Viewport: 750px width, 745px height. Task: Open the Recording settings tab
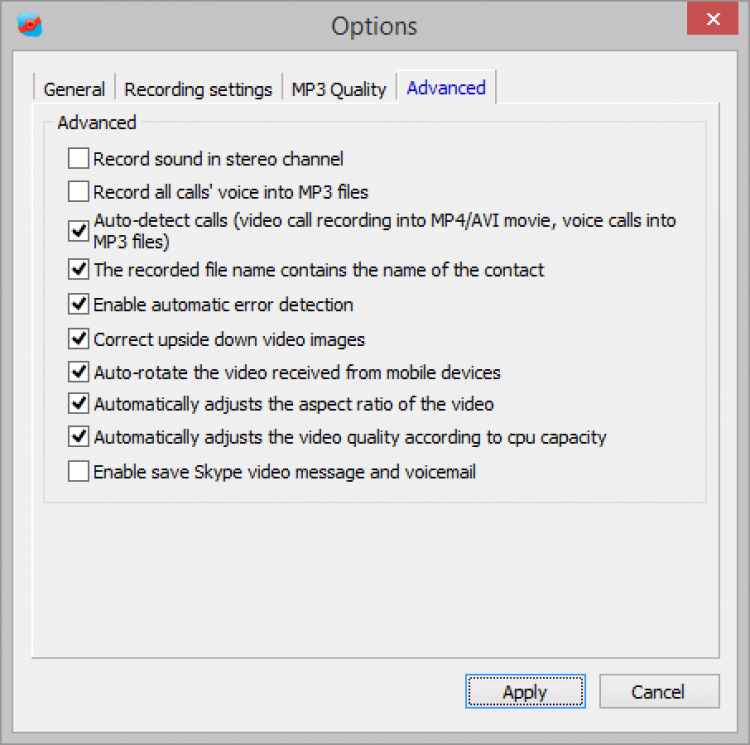(198, 89)
